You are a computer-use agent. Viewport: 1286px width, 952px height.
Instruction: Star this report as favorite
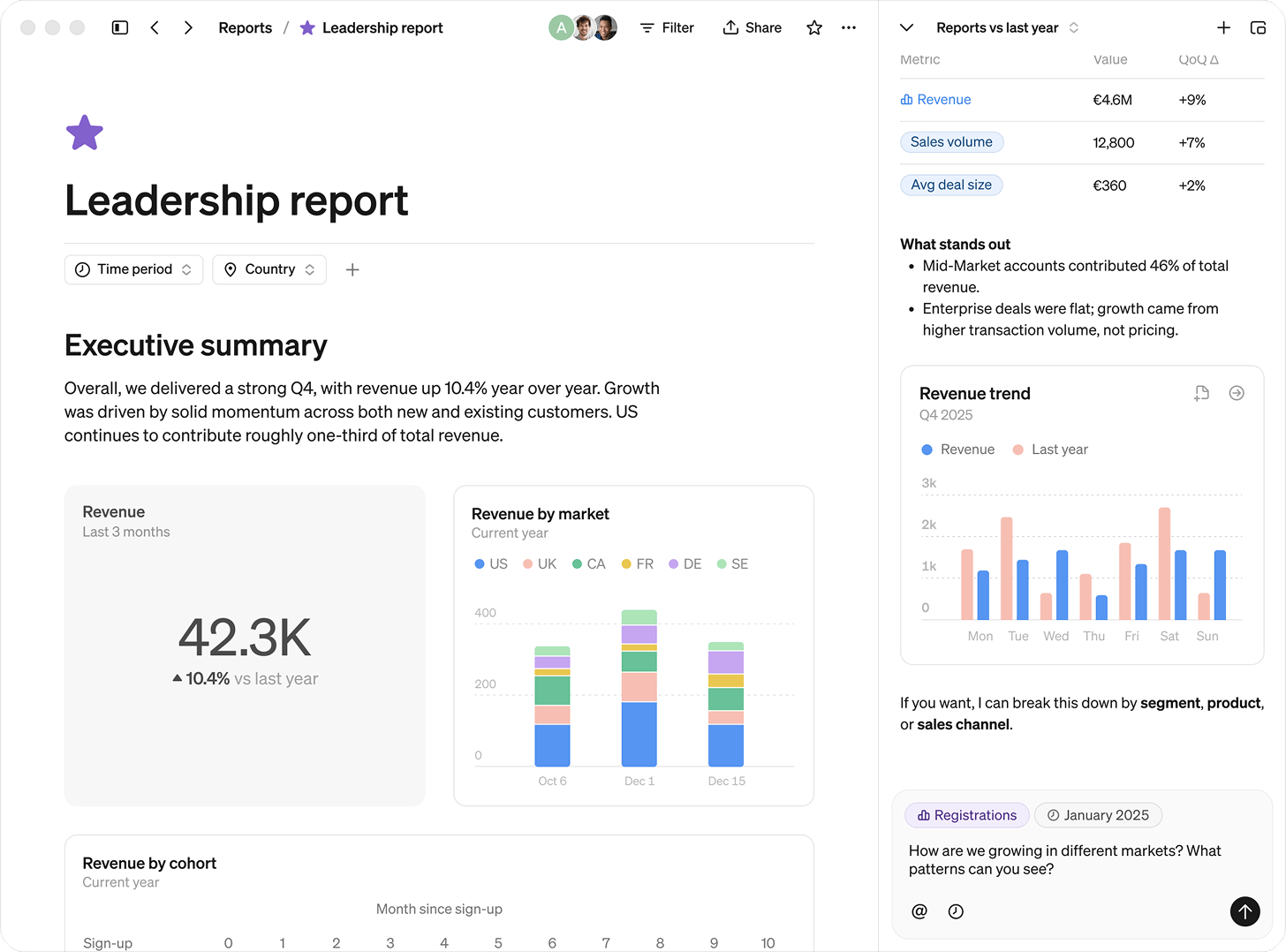coord(814,27)
